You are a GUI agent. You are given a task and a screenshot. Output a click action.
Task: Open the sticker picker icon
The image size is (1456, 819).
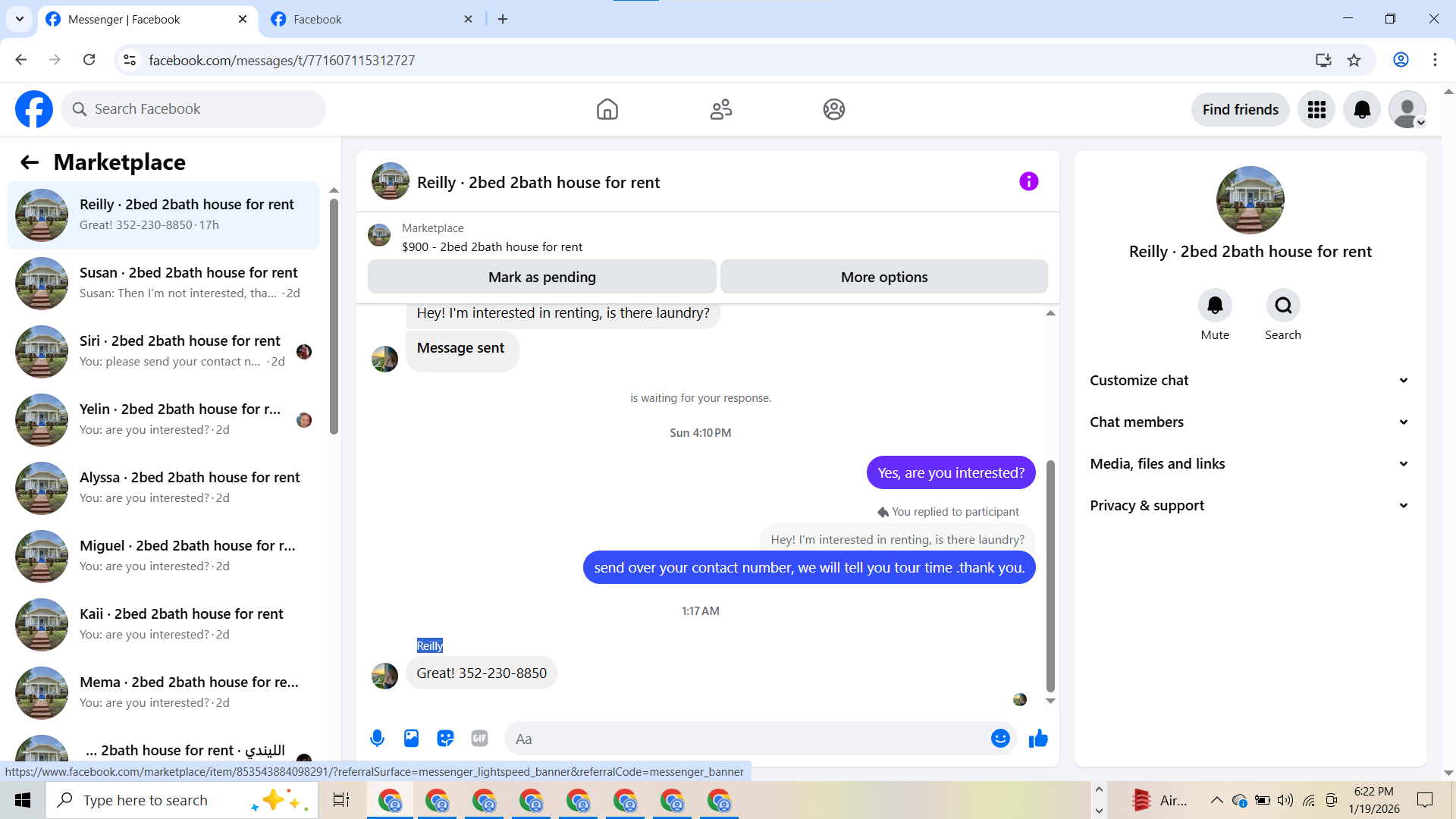click(x=445, y=738)
